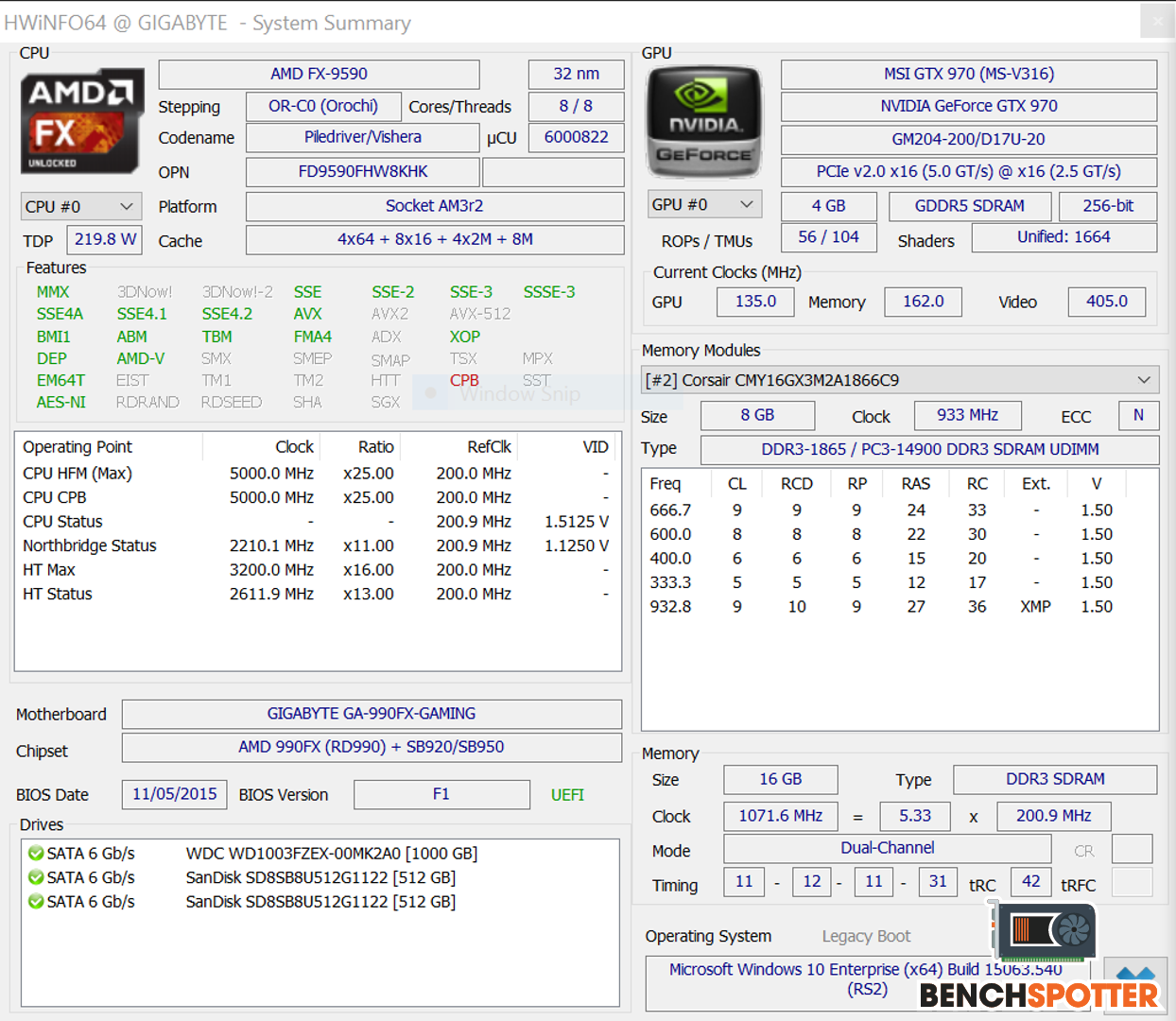Click the 1.5125 V CPU Status VID value
The height and width of the screenshot is (1021, 1176).
[x=577, y=522]
